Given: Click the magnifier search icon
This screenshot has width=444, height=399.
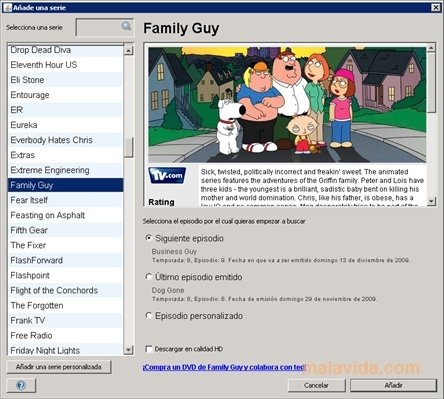Looking at the screenshot, I should tap(126, 26).
